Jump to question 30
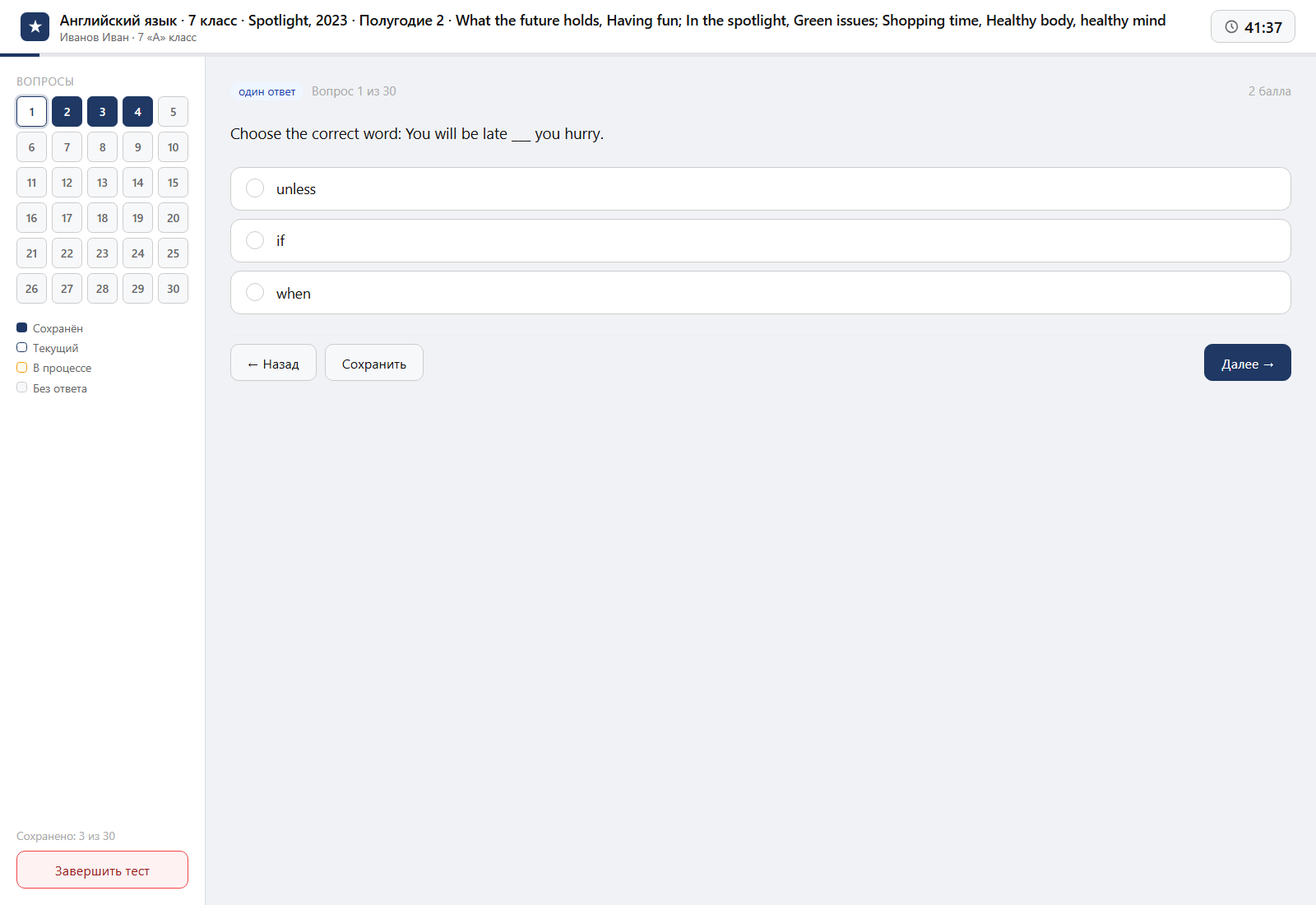This screenshot has height=905, width=1316. (173, 289)
